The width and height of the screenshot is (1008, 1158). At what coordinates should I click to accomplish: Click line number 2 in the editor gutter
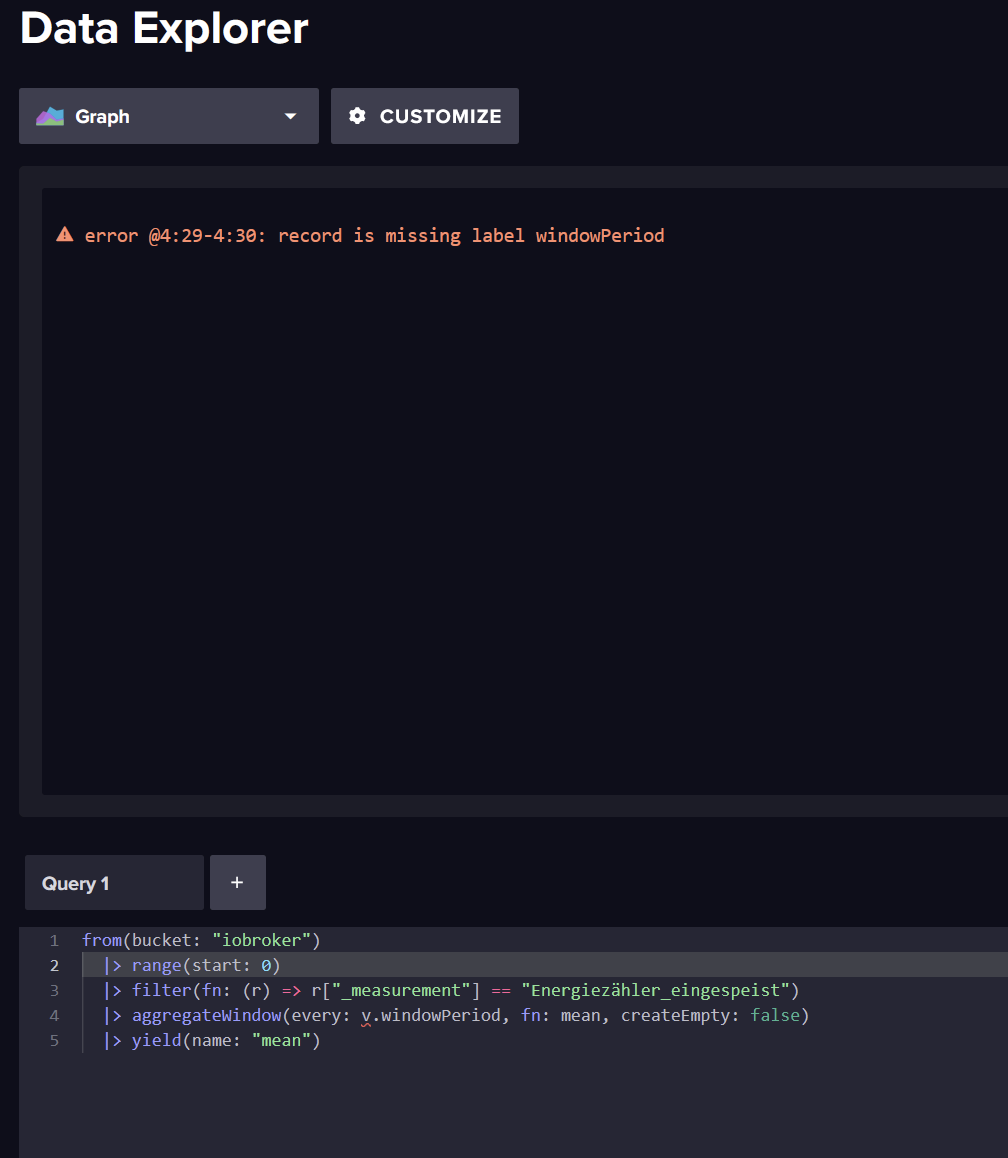(x=54, y=965)
